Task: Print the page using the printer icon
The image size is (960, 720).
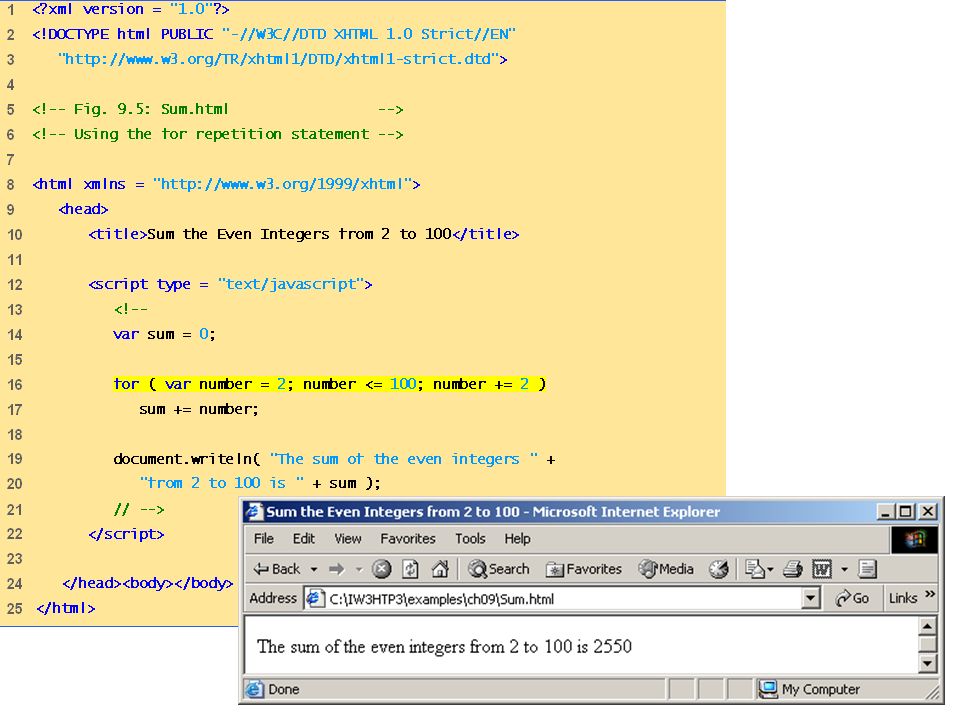Action: (792, 569)
